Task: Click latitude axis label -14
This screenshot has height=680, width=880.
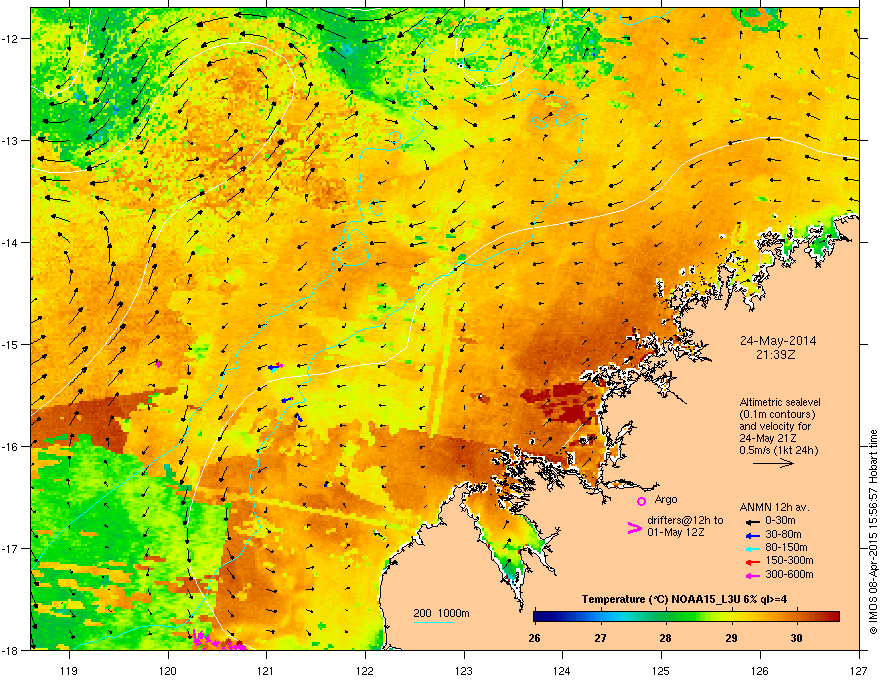Action: pyautogui.click(x=10, y=242)
